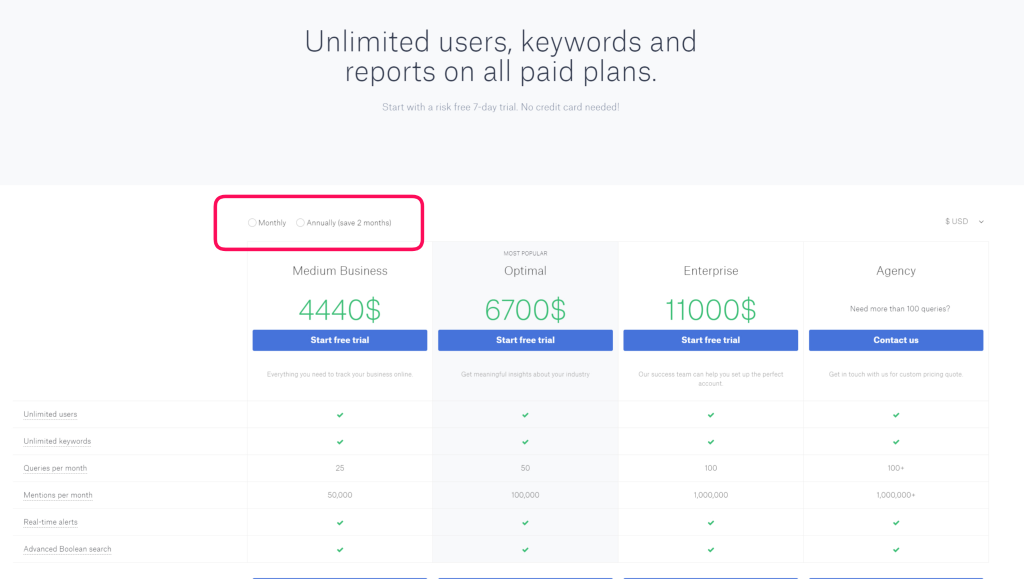This screenshot has height=579, width=1024.
Task: Start free trial for Medium Business plan
Action: coord(340,340)
